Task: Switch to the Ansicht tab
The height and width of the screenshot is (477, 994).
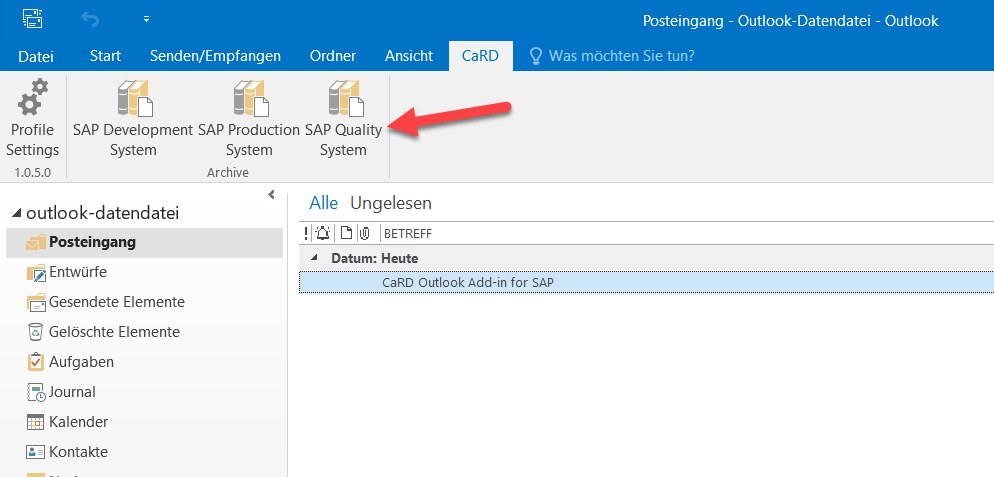Action: pos(409,56)
